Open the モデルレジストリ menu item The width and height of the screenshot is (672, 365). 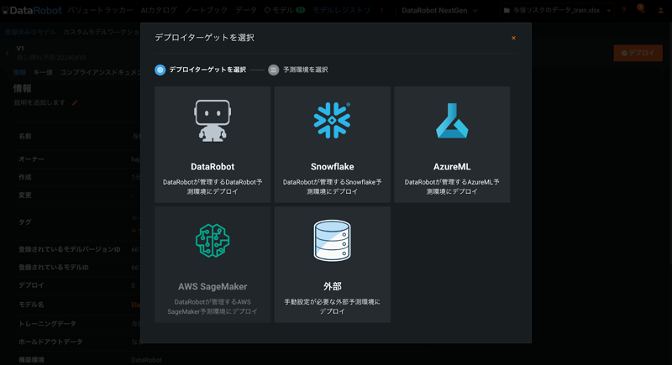(342, 10)
